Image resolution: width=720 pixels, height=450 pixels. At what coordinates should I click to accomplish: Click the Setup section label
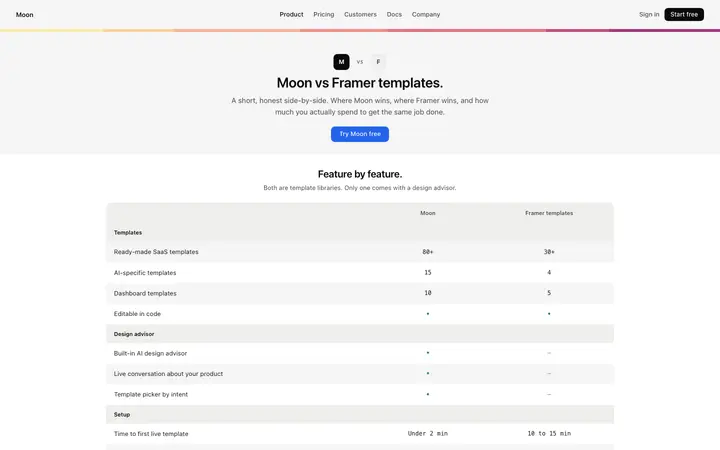[x=122, y=415]
